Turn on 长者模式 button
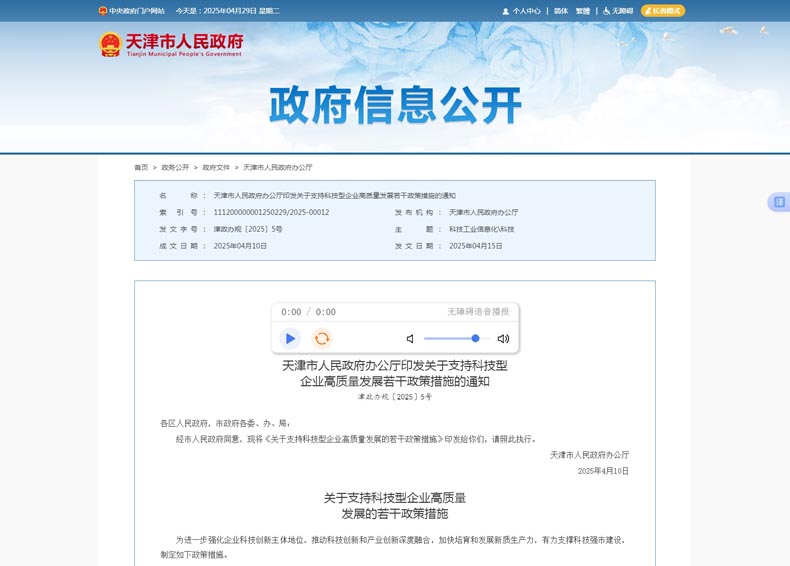The width and height of the screenshot is (790, 566). (663, 11)
